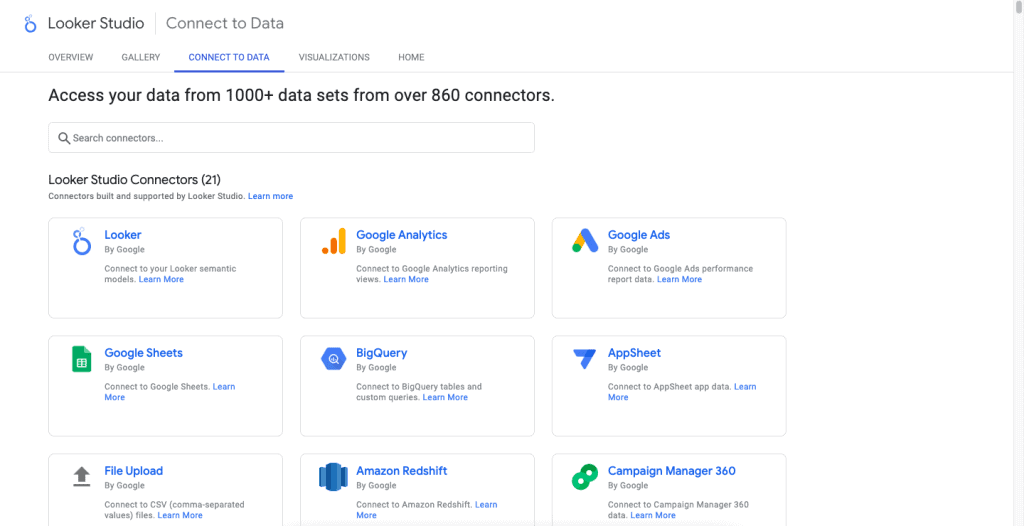Open the BigQuery connector title link

coord(381,353)
